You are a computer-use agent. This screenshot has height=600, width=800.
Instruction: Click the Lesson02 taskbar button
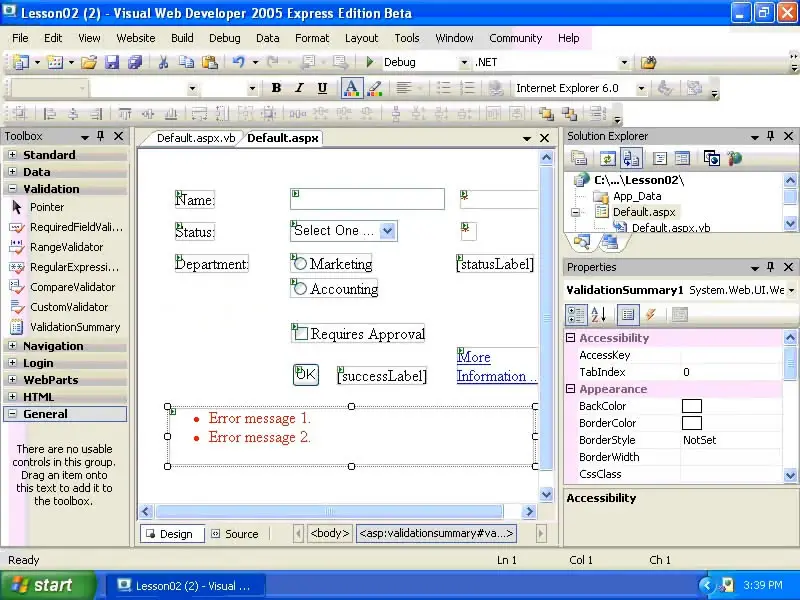186,586
